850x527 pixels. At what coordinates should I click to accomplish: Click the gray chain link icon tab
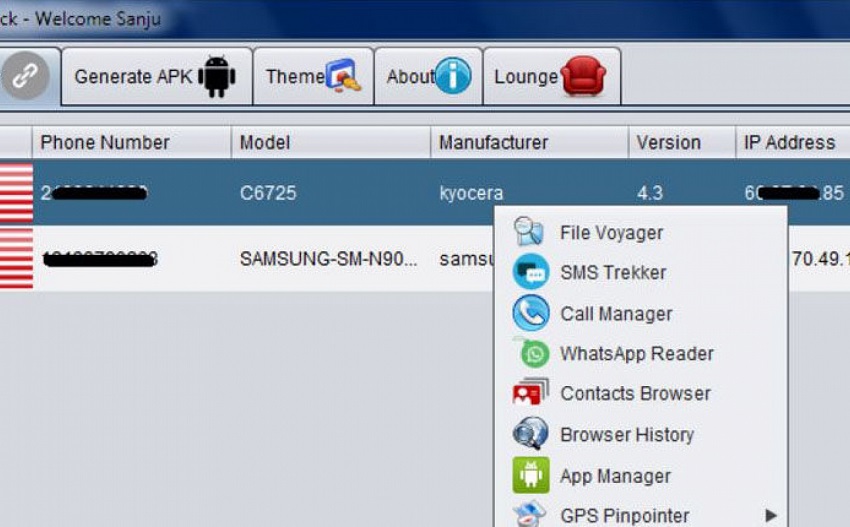pos(25,76)
